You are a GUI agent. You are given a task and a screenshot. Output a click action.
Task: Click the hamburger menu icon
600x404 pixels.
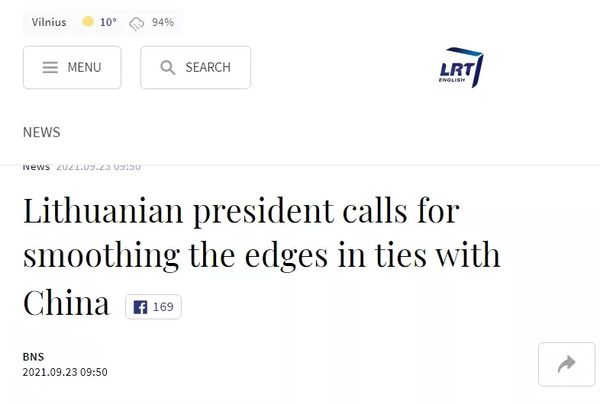tap(49, 68)
